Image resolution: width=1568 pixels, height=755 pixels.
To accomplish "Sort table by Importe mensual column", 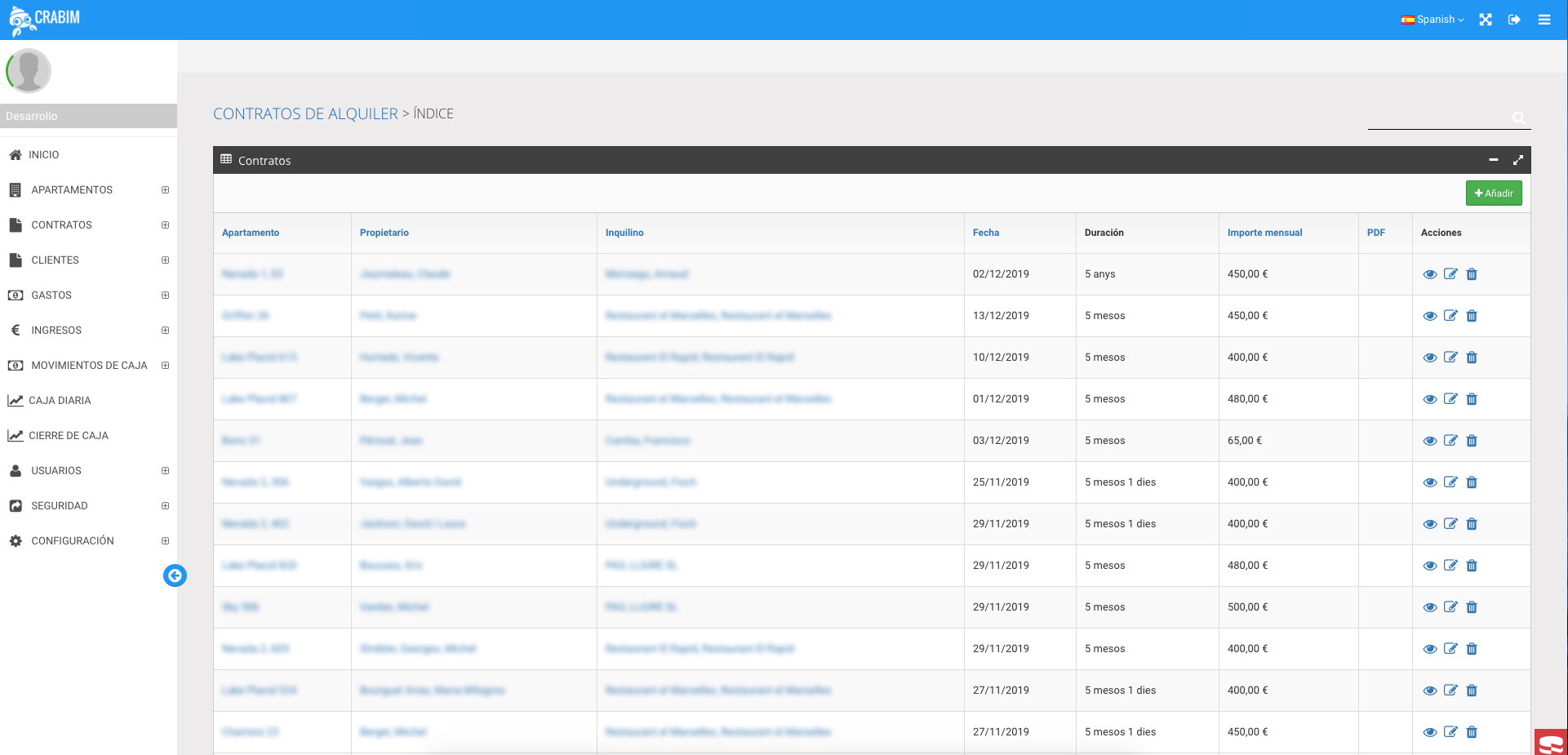I will pos(1264,233).
